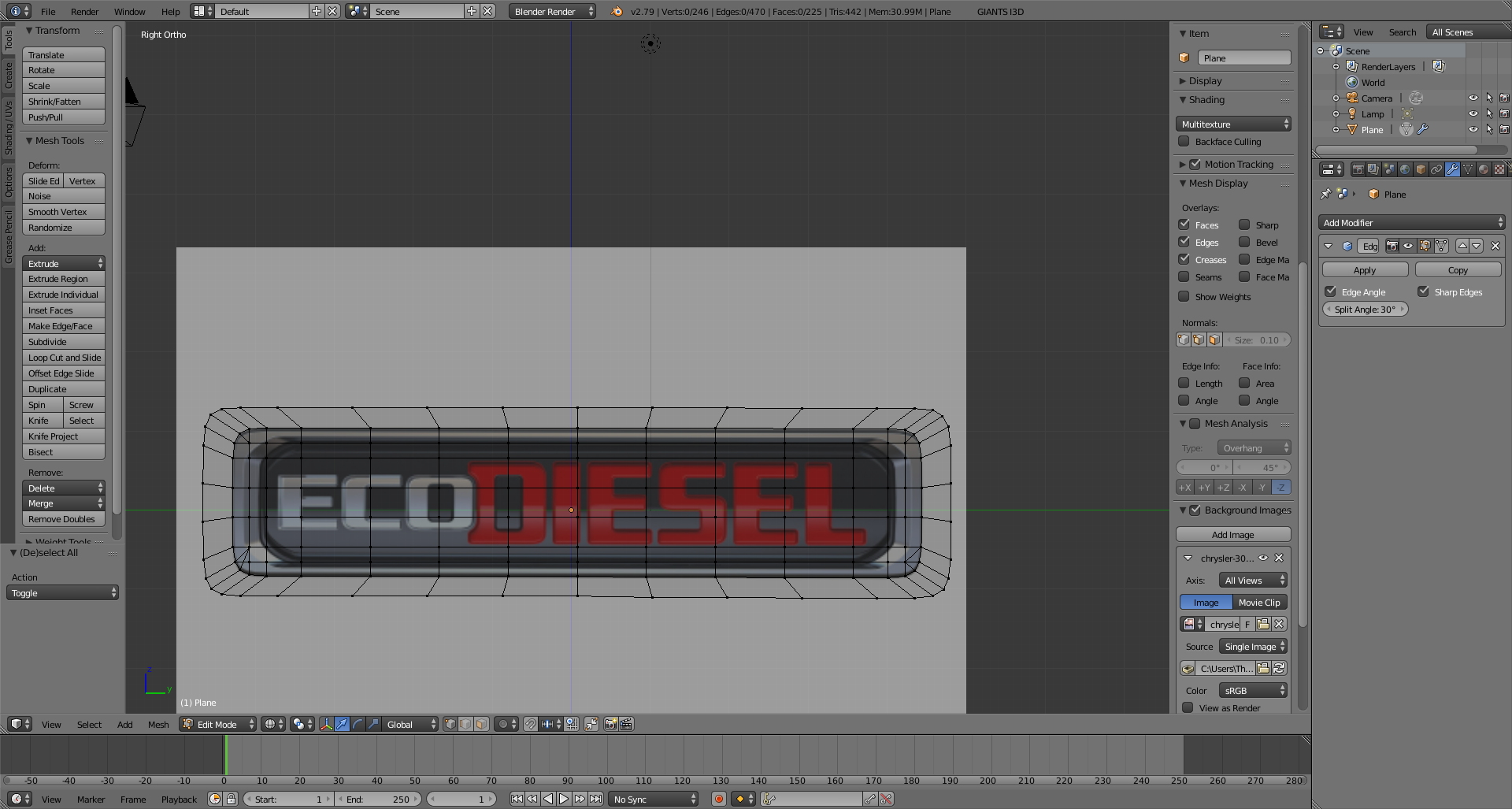Move the EdgeSplit modifier down

click(1477, 246)
